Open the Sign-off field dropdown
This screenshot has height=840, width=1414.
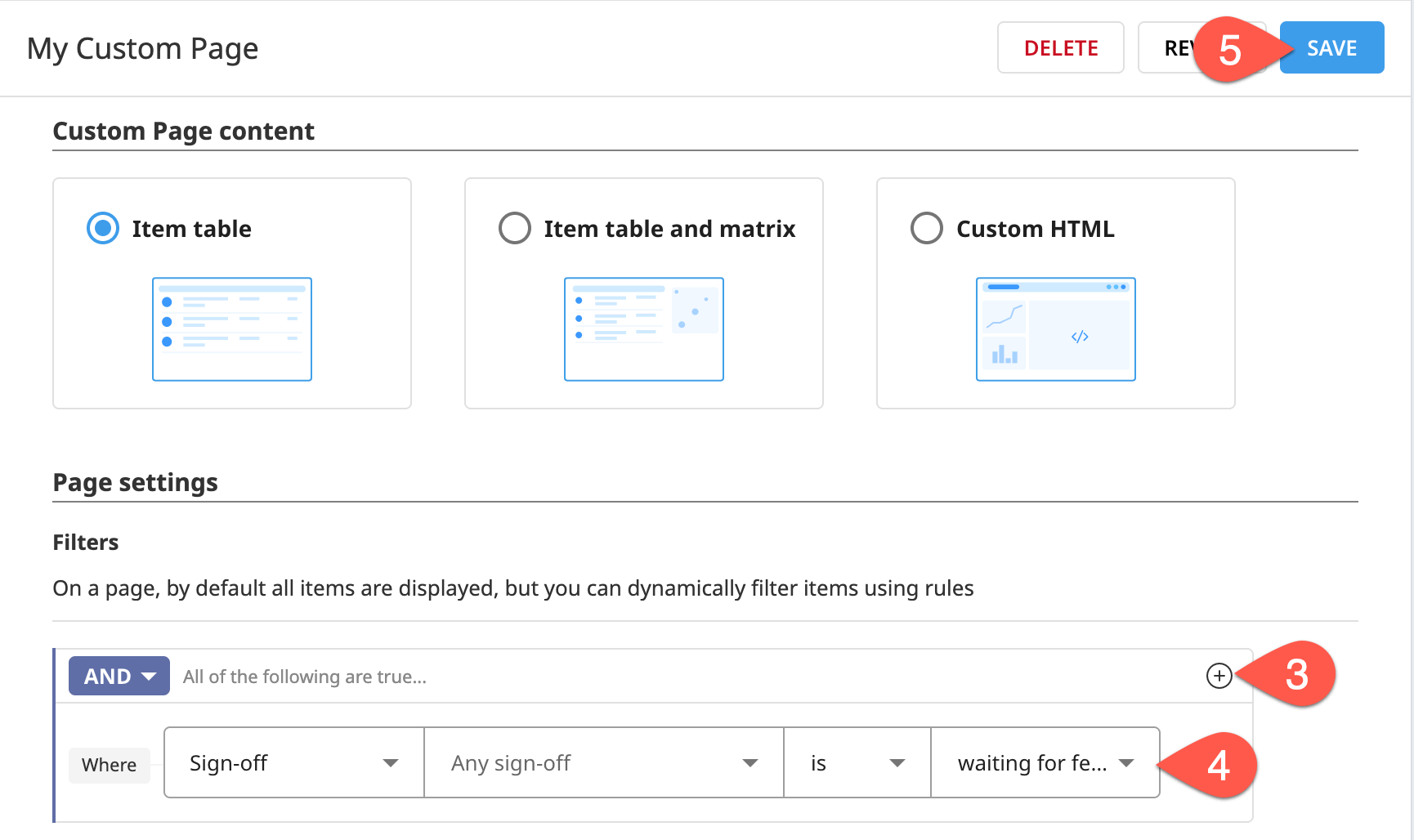[x=293, y=762]
